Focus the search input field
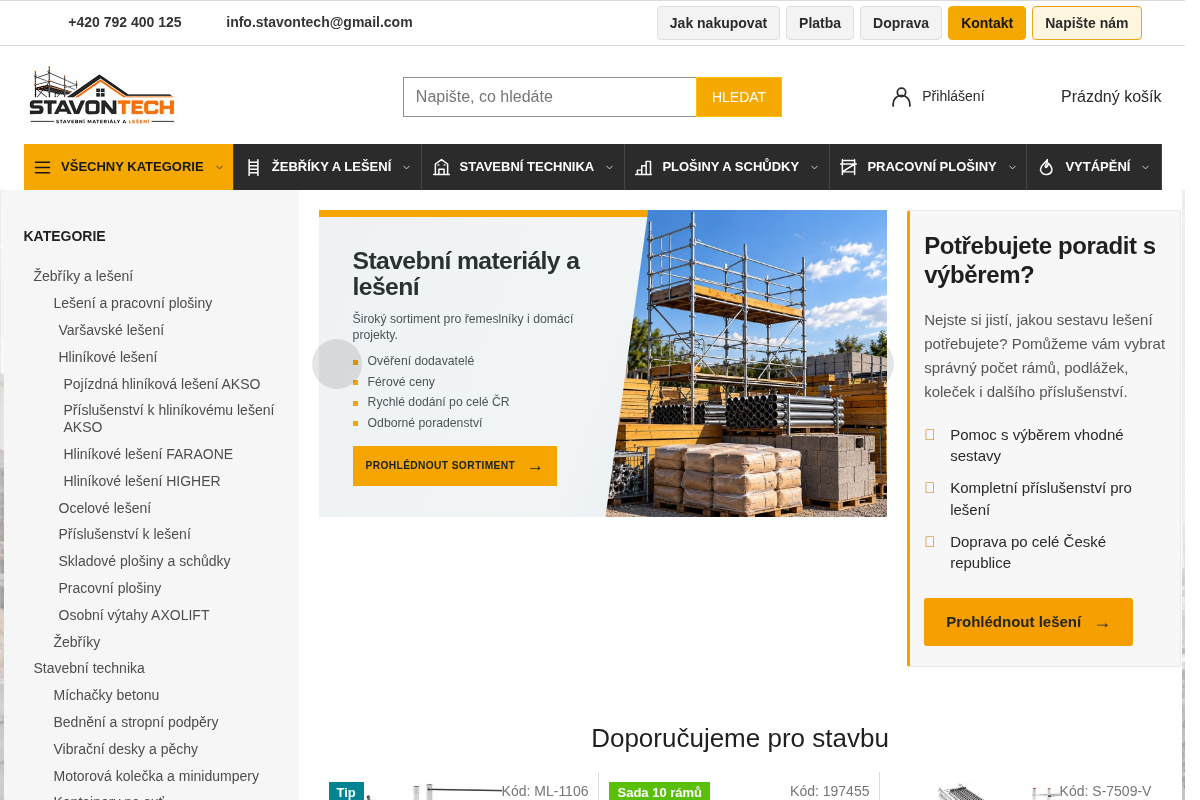The image size is (1200, 800). [550, 97]
